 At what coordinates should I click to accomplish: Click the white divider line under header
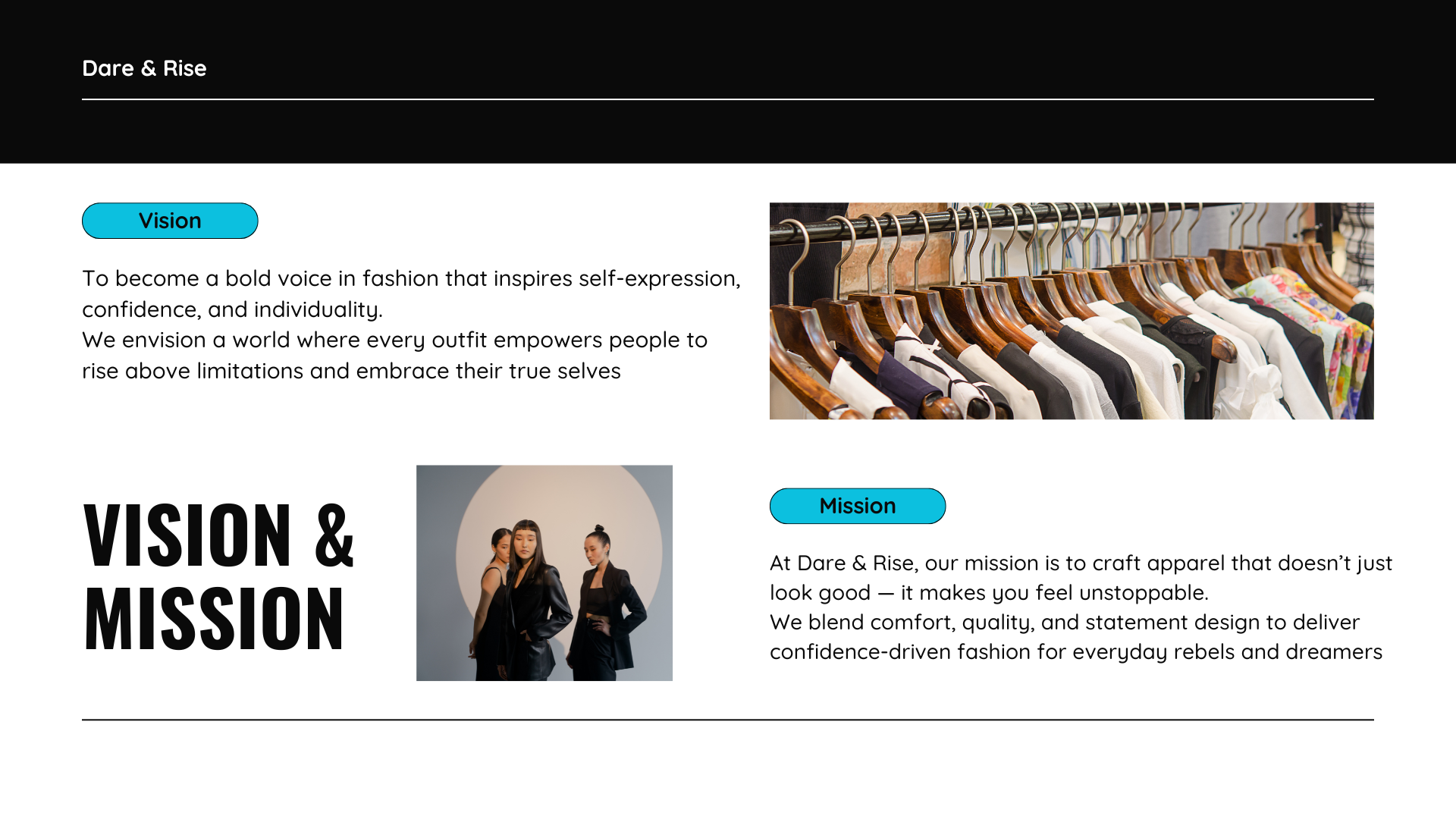point(728,99)
